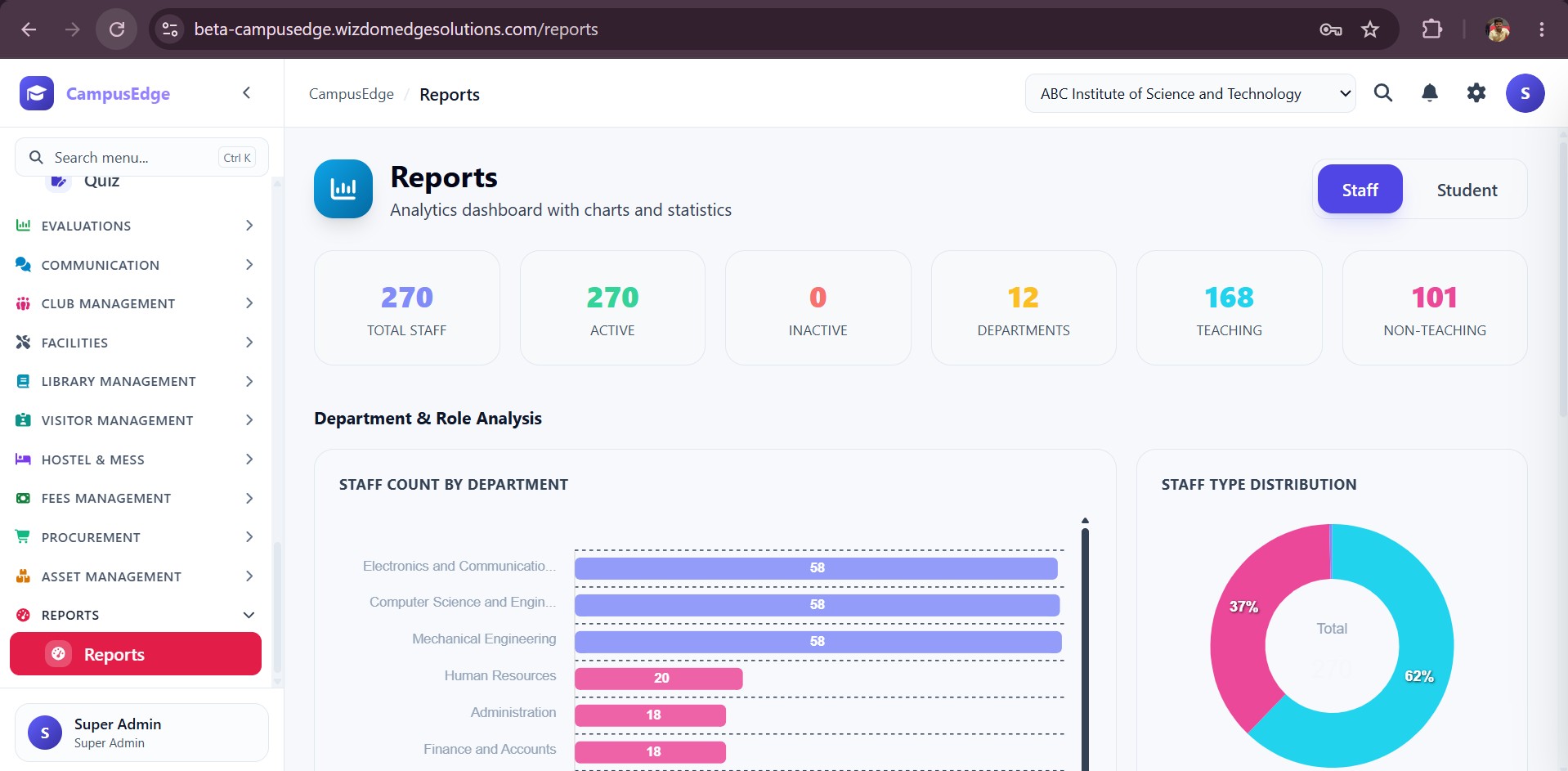This screenshot has height=771, width=1568.
Task: Click the Hostel & Mess bed icon
Action: pos(23,459)
